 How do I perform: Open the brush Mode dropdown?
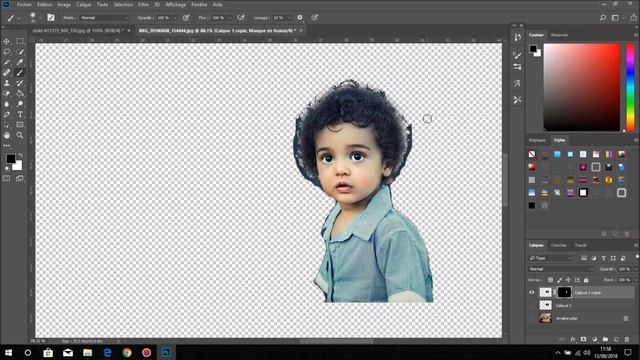point(104,18)
